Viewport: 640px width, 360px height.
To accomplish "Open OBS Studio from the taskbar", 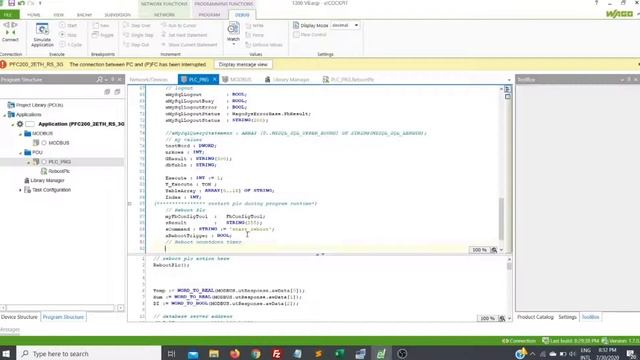I will [x=402, y=353].
